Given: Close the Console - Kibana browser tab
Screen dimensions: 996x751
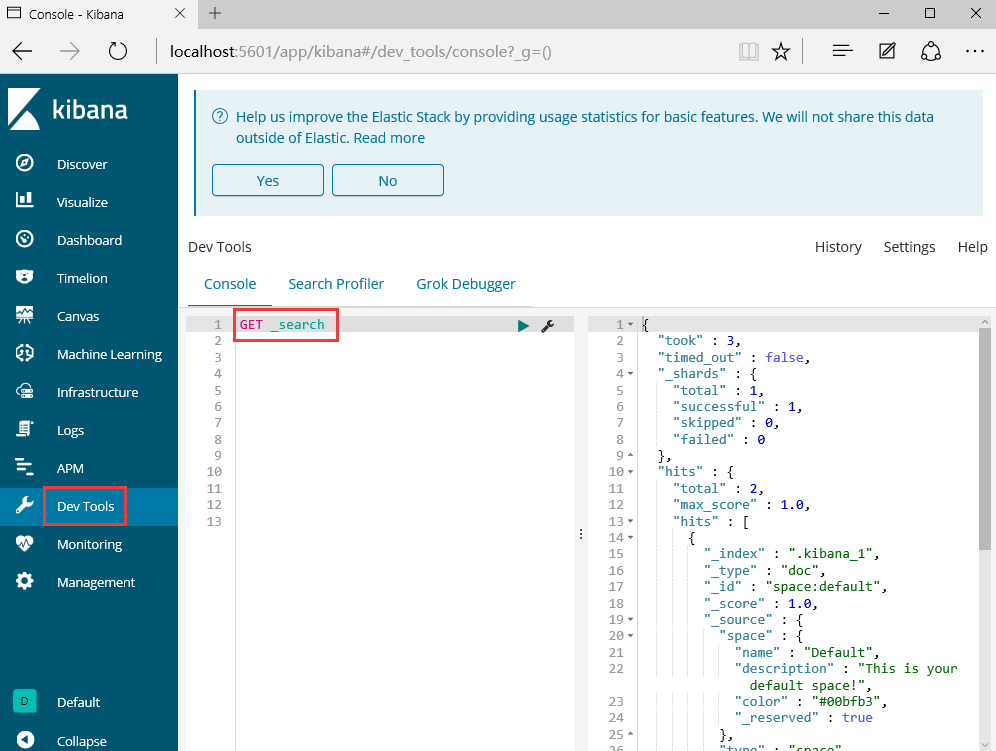Looking at the screenshot, I should click(180, 13).
